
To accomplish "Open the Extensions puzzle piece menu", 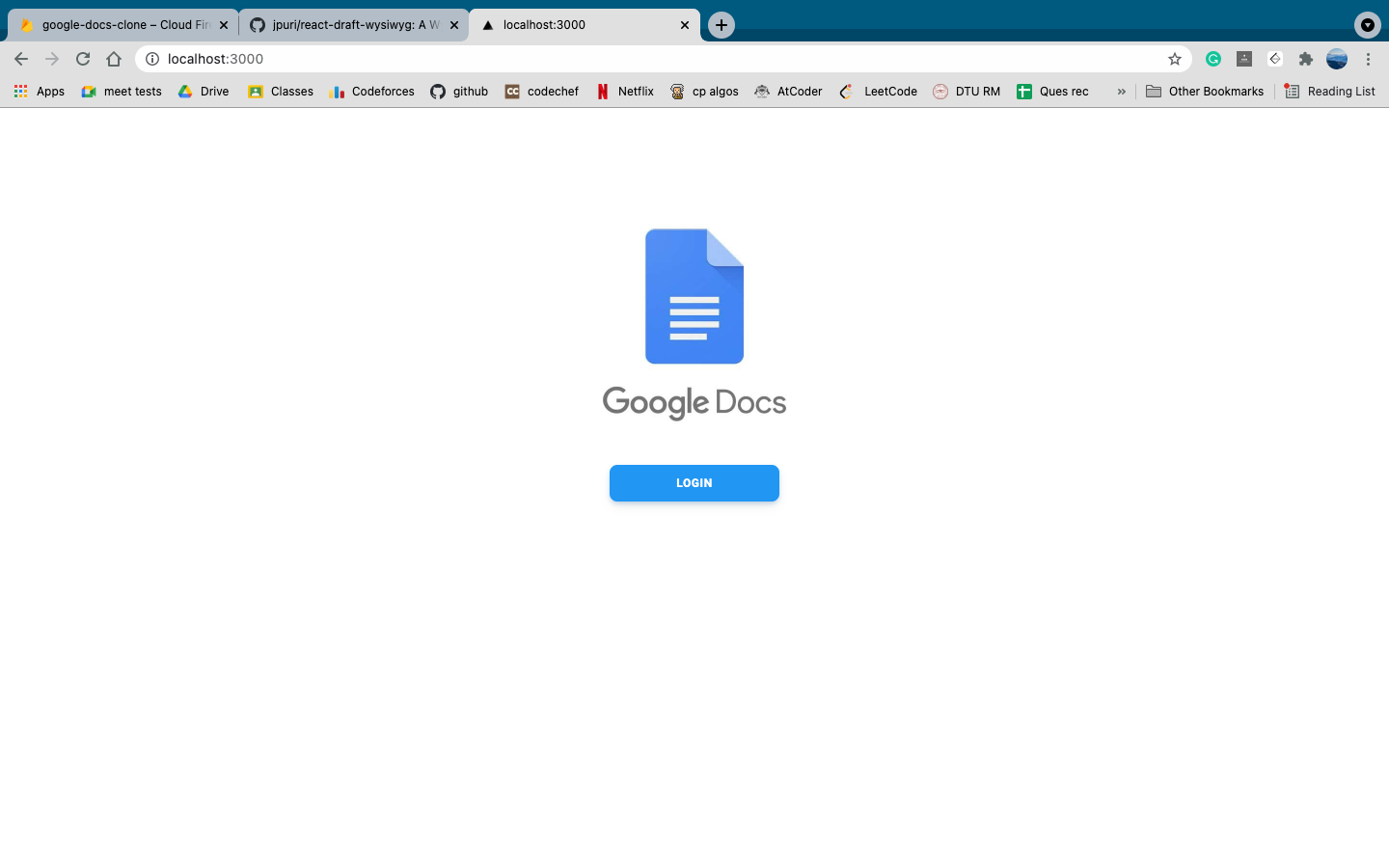I will click(x=1306, y=59).
